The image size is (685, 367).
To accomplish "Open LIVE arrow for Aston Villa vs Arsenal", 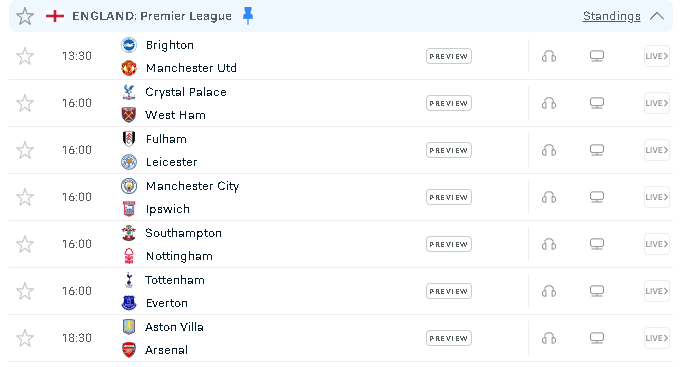I will (x=657, y=338).
